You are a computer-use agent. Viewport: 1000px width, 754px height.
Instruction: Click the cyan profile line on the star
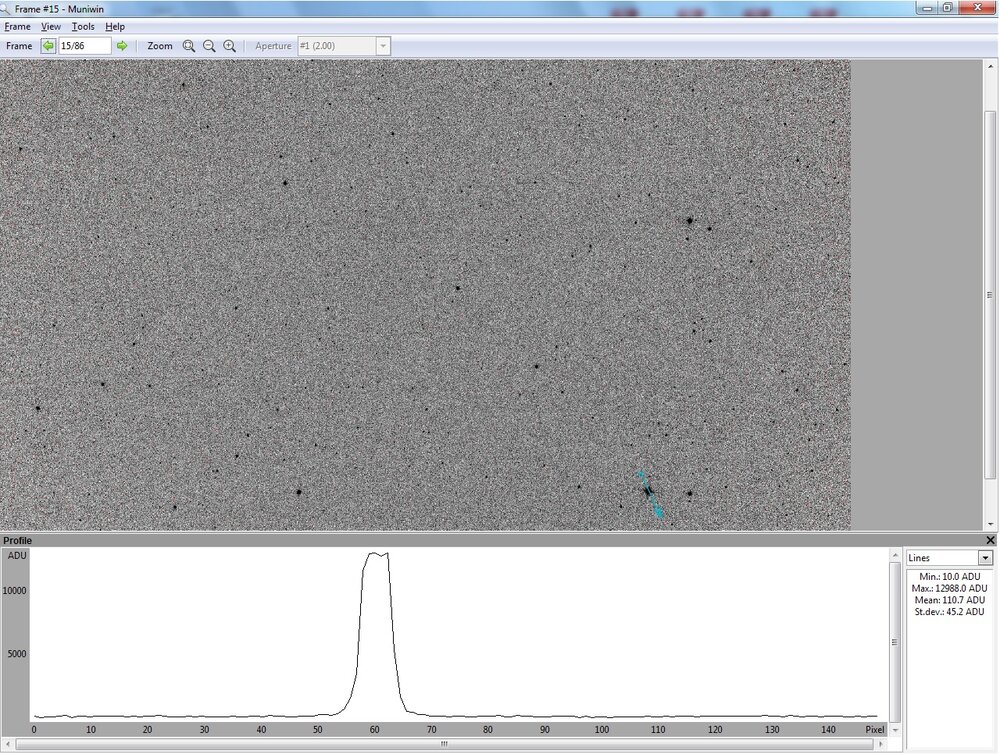[x=650, y=493]
